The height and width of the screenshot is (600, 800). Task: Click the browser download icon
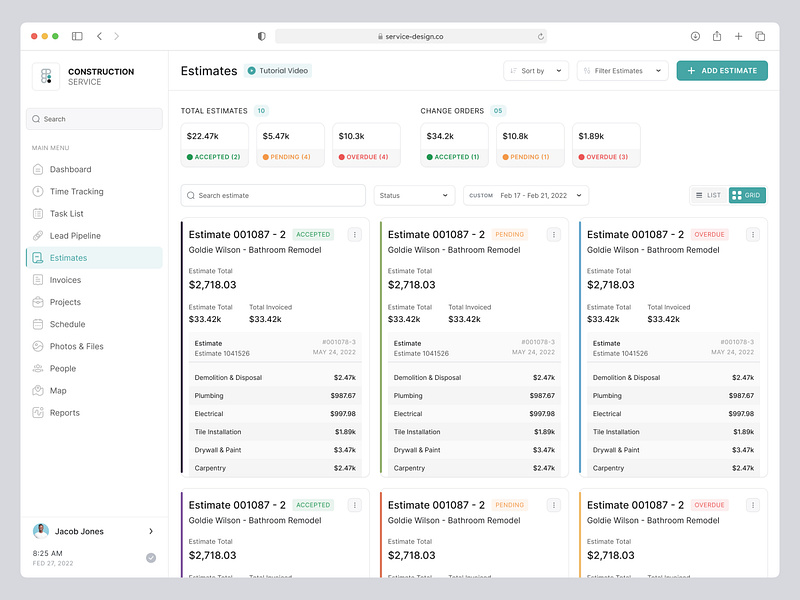[x=695, y=36]
